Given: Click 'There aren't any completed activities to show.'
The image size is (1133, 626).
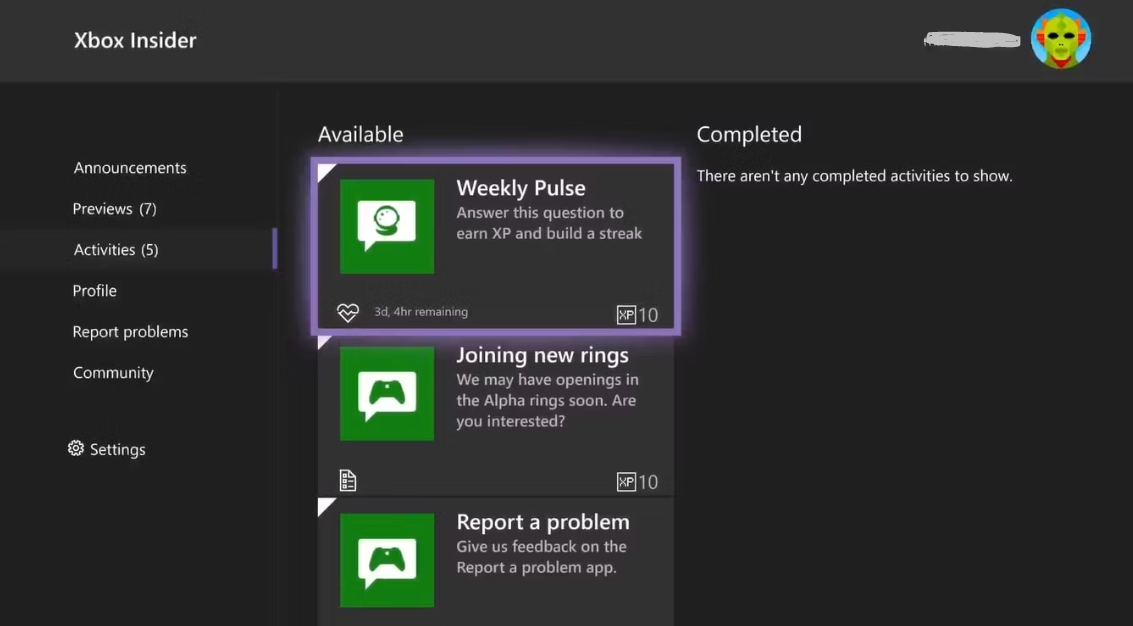Looking at the screenshot, I should tap(855, 176).
